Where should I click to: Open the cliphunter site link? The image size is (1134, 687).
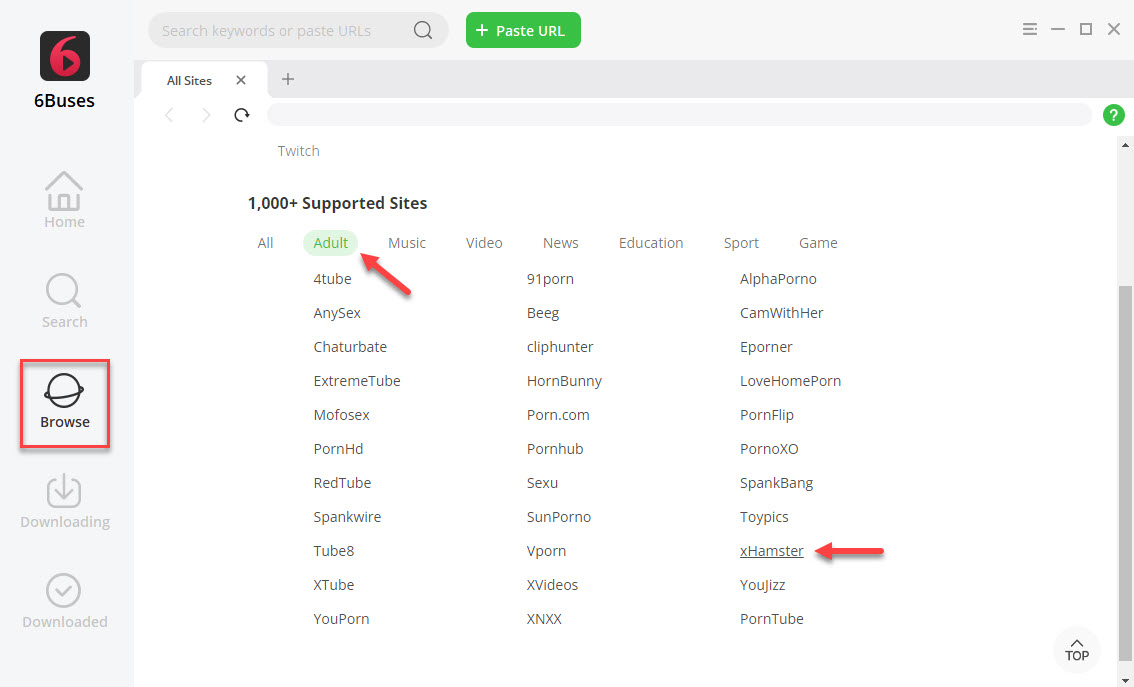point(560,347)
